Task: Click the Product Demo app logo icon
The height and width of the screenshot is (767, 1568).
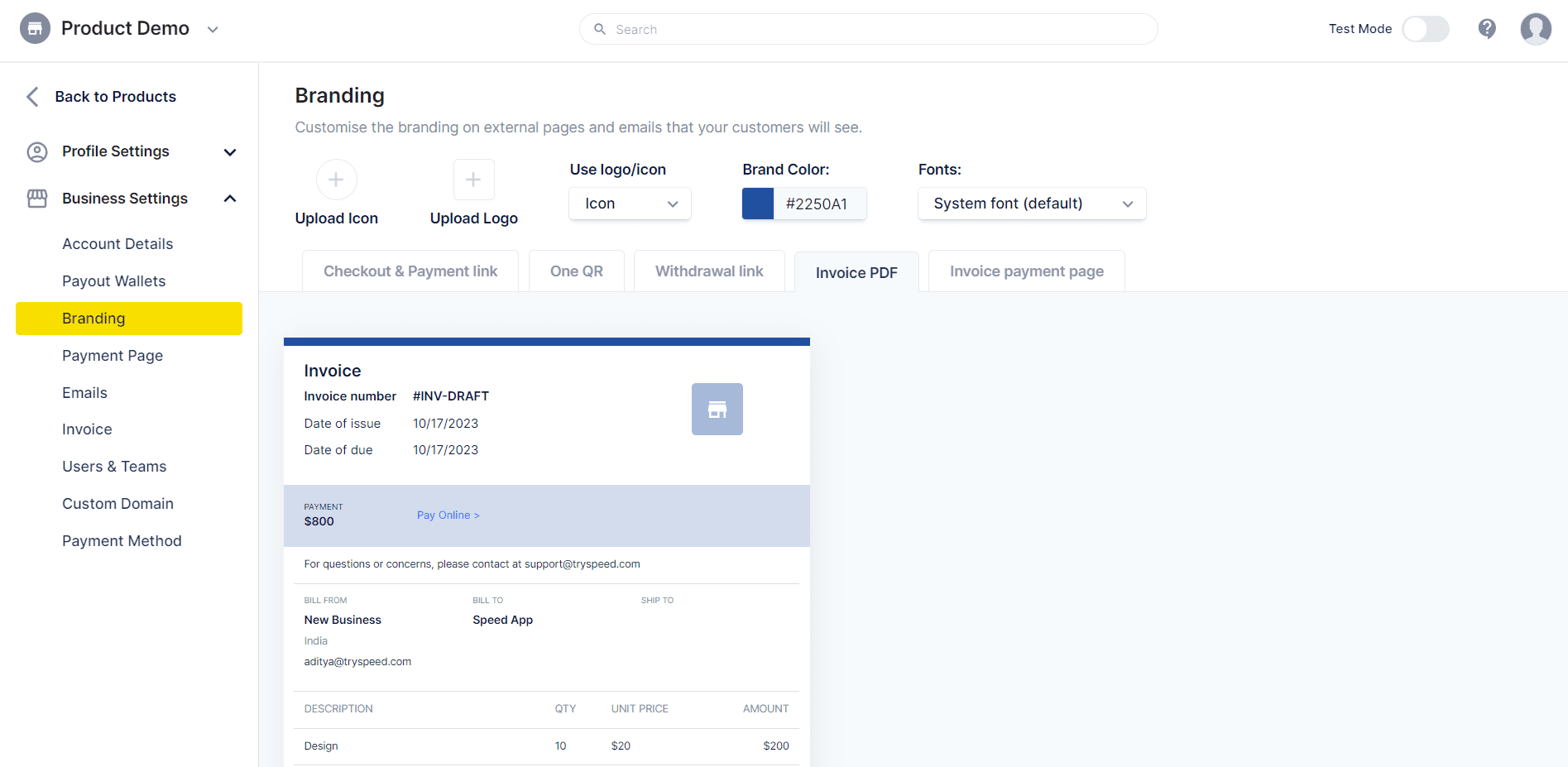Action: [x=34, y=27]
